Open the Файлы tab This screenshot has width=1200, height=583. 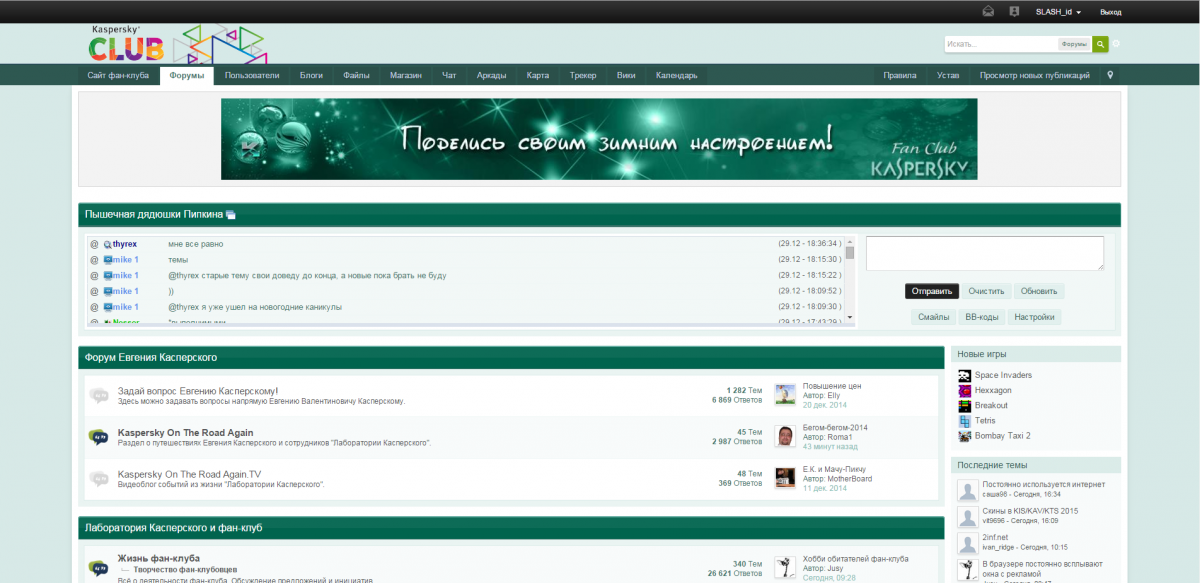[356, 75]
